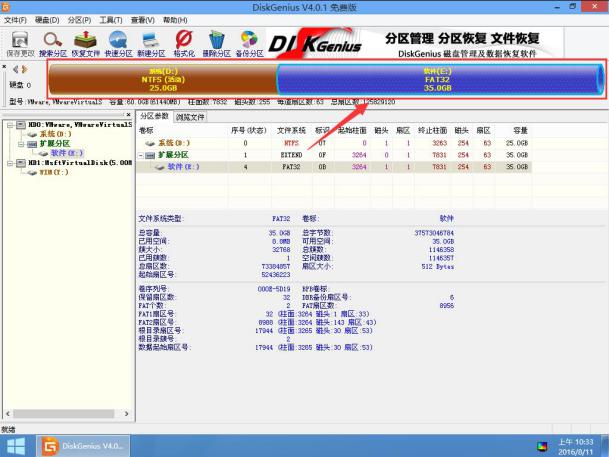Select 系统(D:) in the left tree

pyautogui.click(x=55, y=134)
